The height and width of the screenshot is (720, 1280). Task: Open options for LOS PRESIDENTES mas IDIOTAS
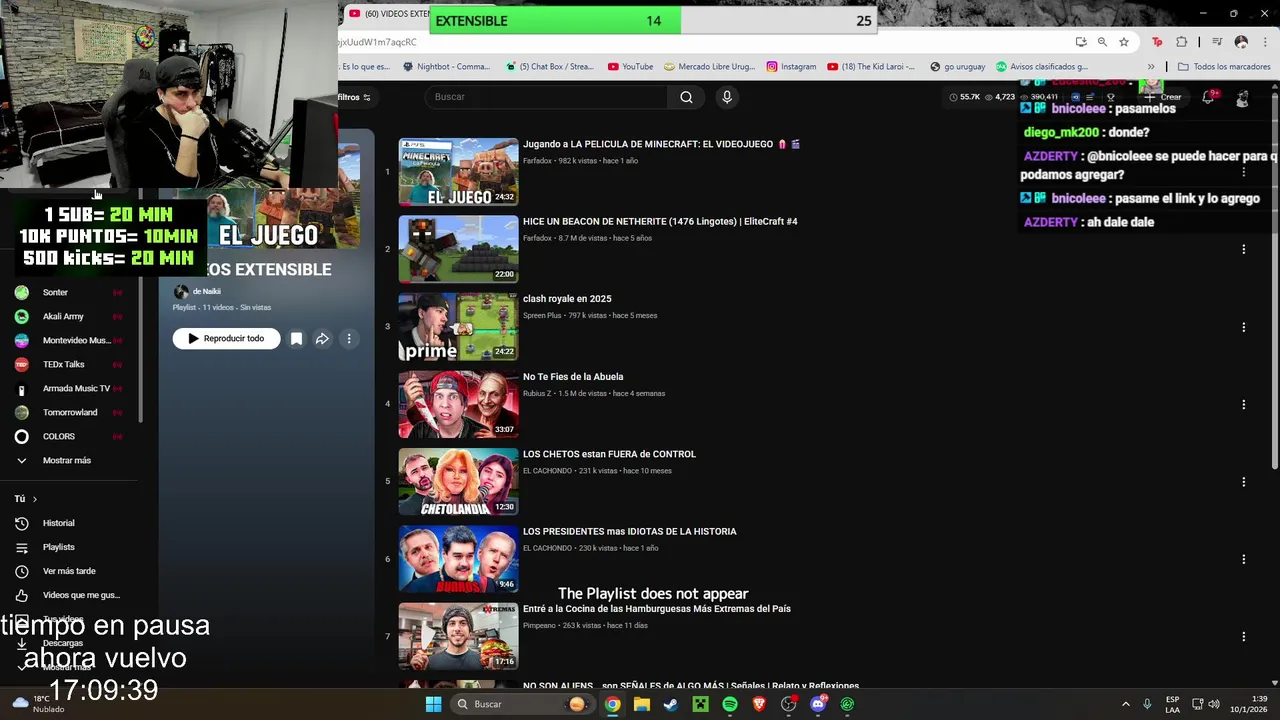1244,559
